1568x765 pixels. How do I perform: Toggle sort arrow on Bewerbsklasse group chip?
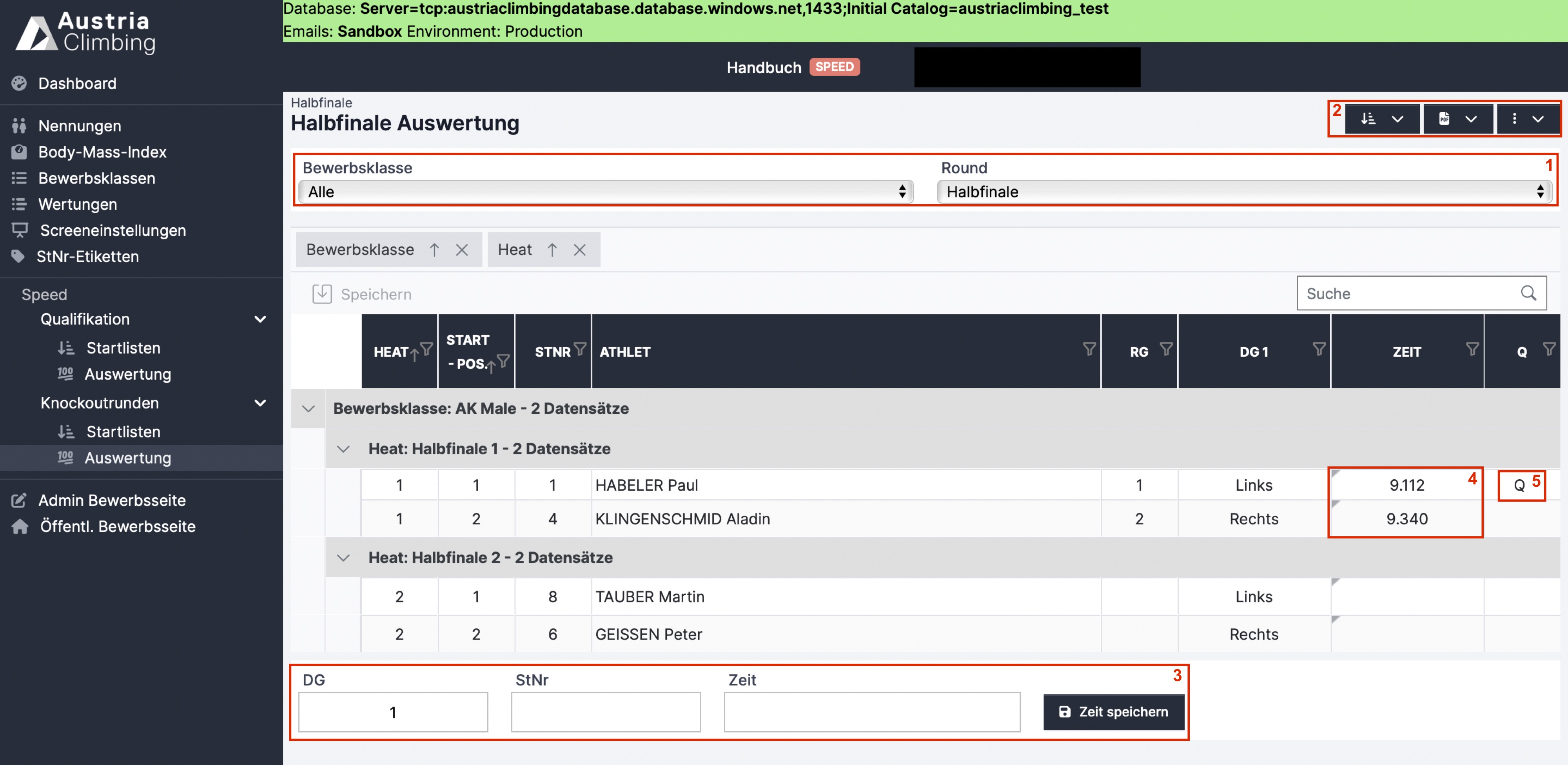(x=434, y=250)
